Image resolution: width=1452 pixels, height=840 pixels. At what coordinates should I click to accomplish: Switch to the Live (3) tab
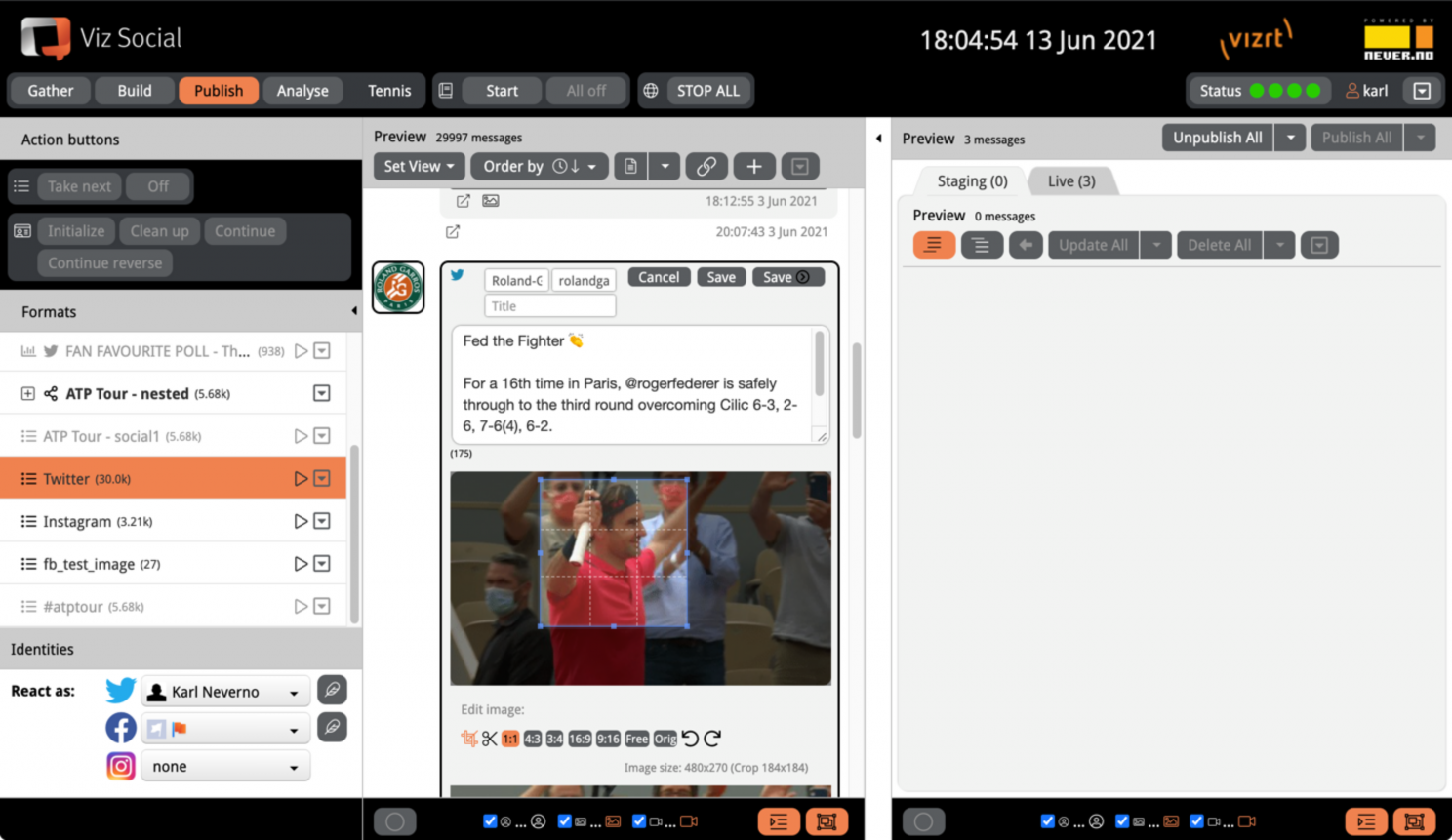(x=1071, y=181)
